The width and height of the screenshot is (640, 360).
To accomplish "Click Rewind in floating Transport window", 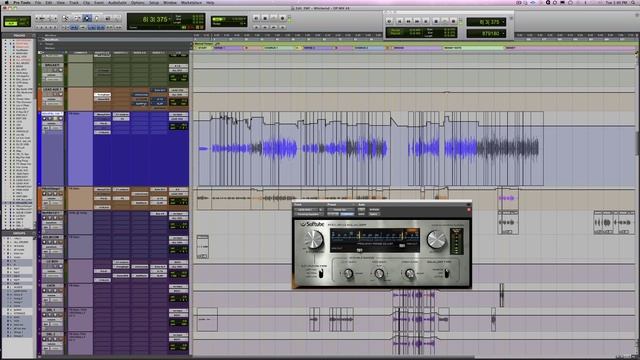I will click(409, 21).
